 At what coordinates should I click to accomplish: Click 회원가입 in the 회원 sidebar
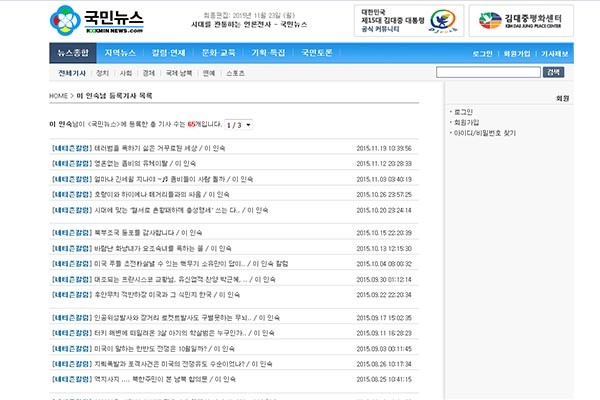466,122
